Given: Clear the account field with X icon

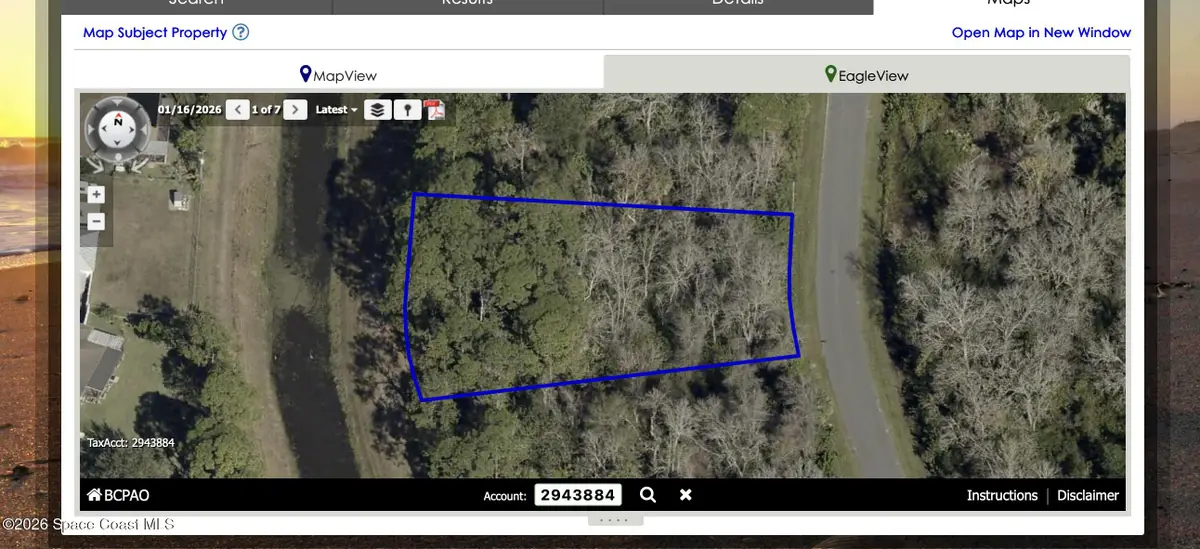Looking at the screenshot, I should pyautogui.click(x=685, y=495).
